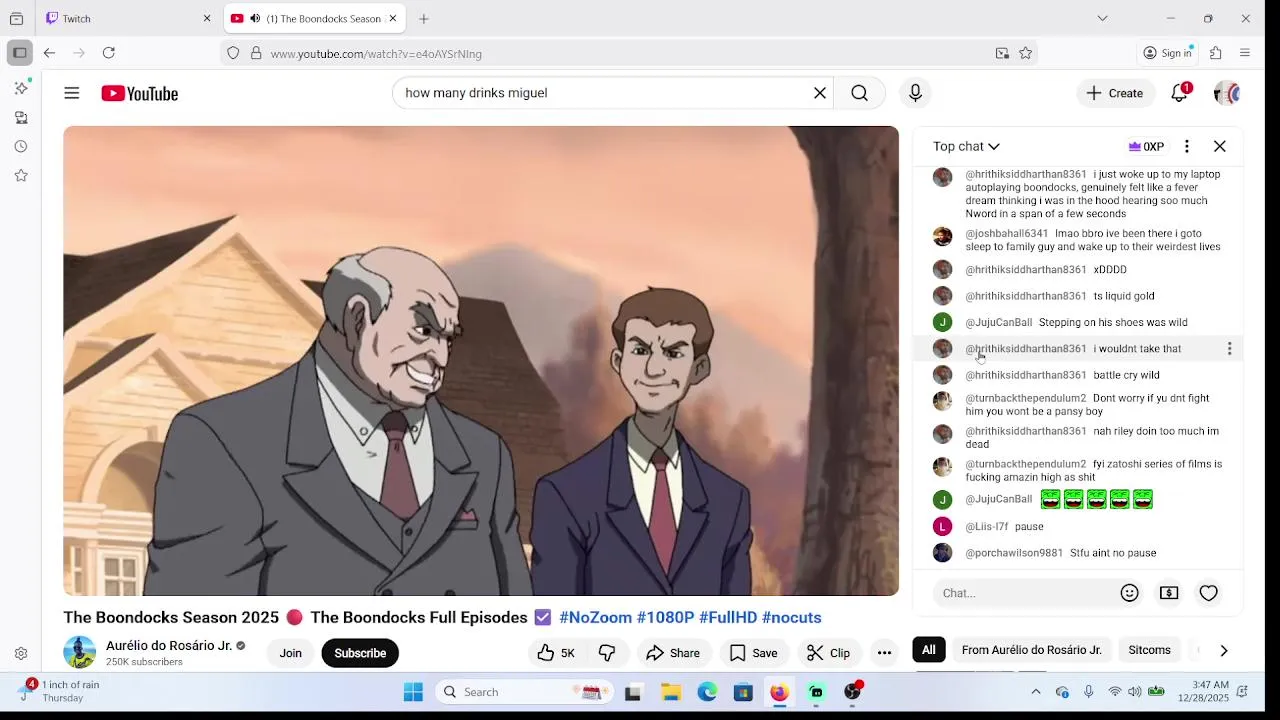The height and width of the screenshot is (720, 1280).
Task: Click the #FullHD hashtag link
Action: coord(728,618)
